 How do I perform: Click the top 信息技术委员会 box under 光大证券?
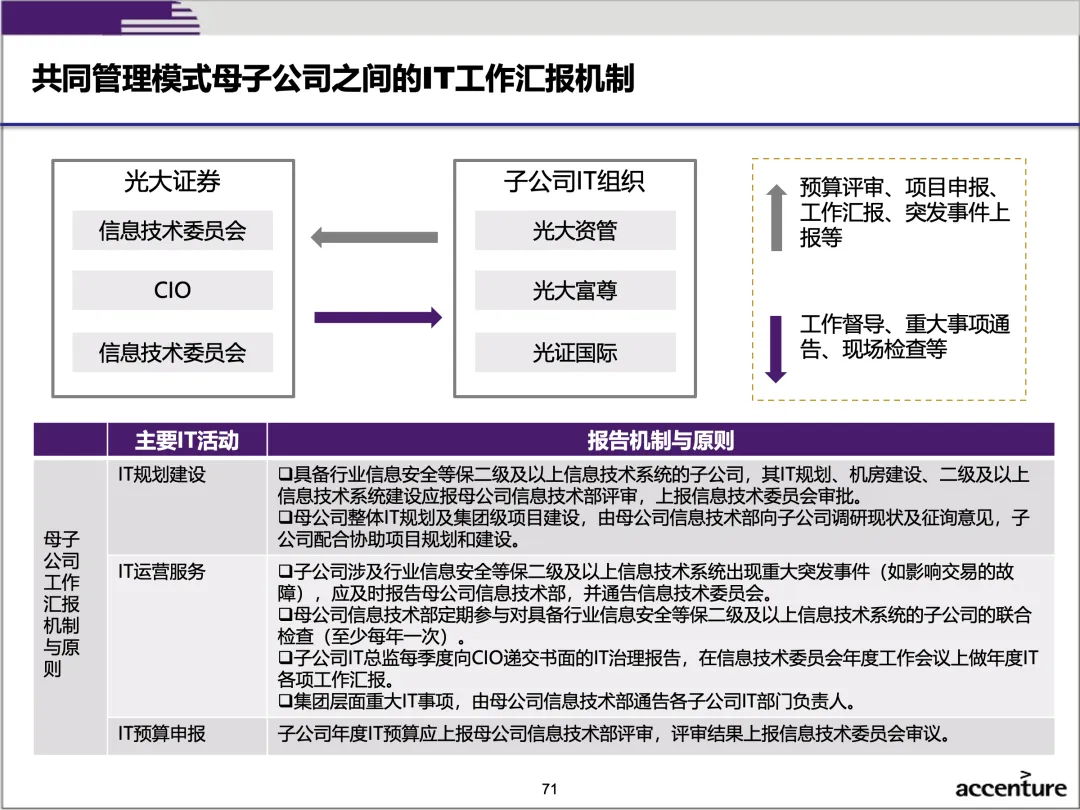172,230
